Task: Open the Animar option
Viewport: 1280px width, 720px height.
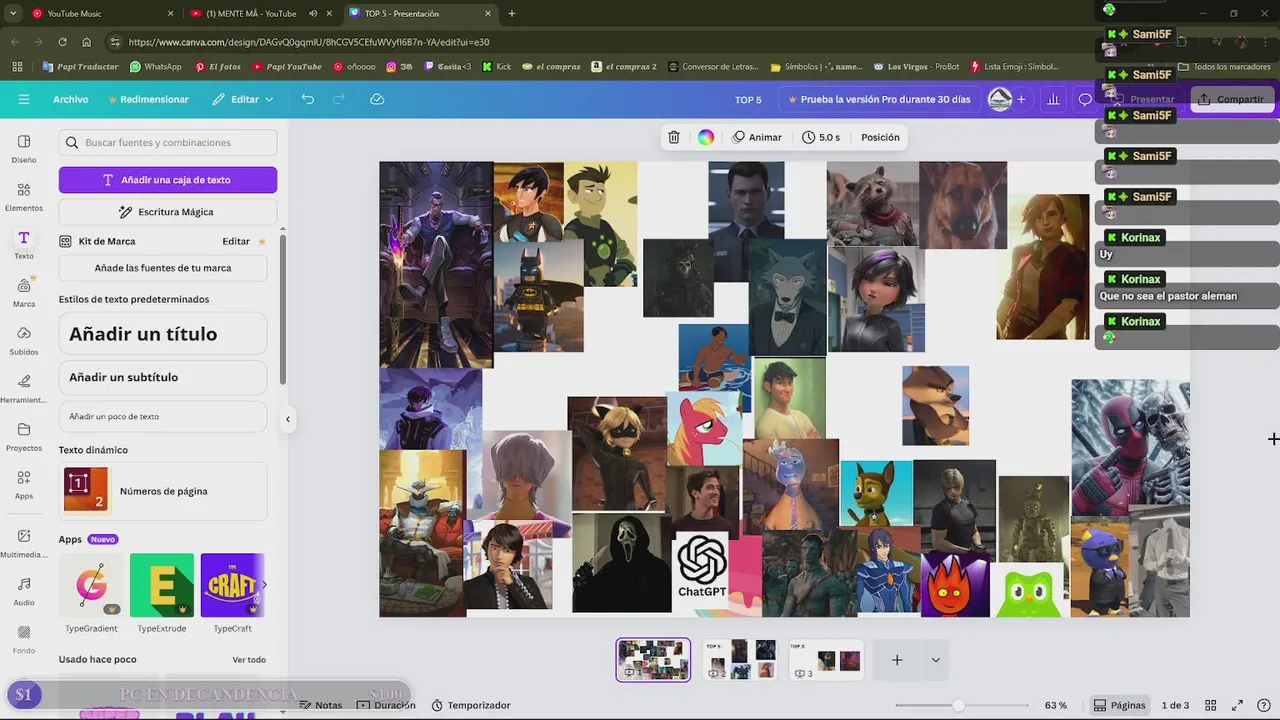Action: pyautogui.click(x=757, y=137)
